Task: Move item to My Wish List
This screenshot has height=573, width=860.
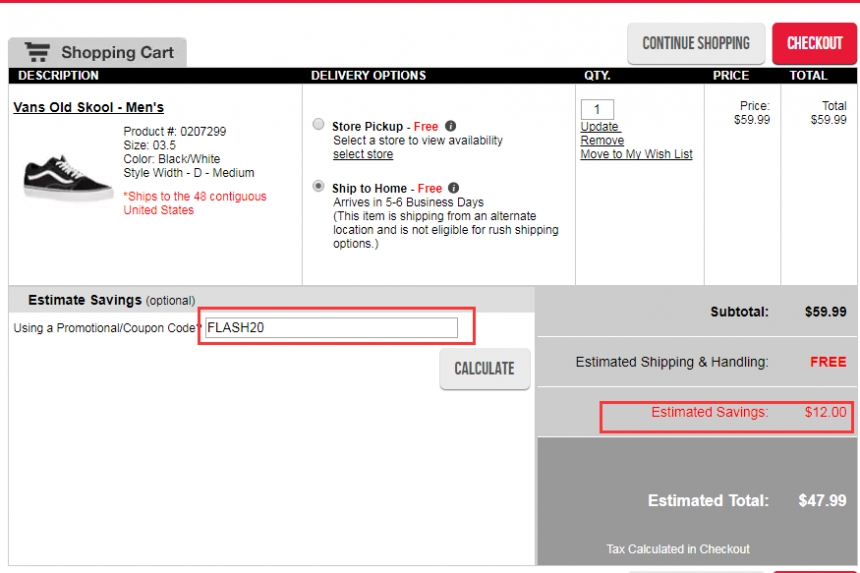Action: pyautogui.click(x=636, y=154)
